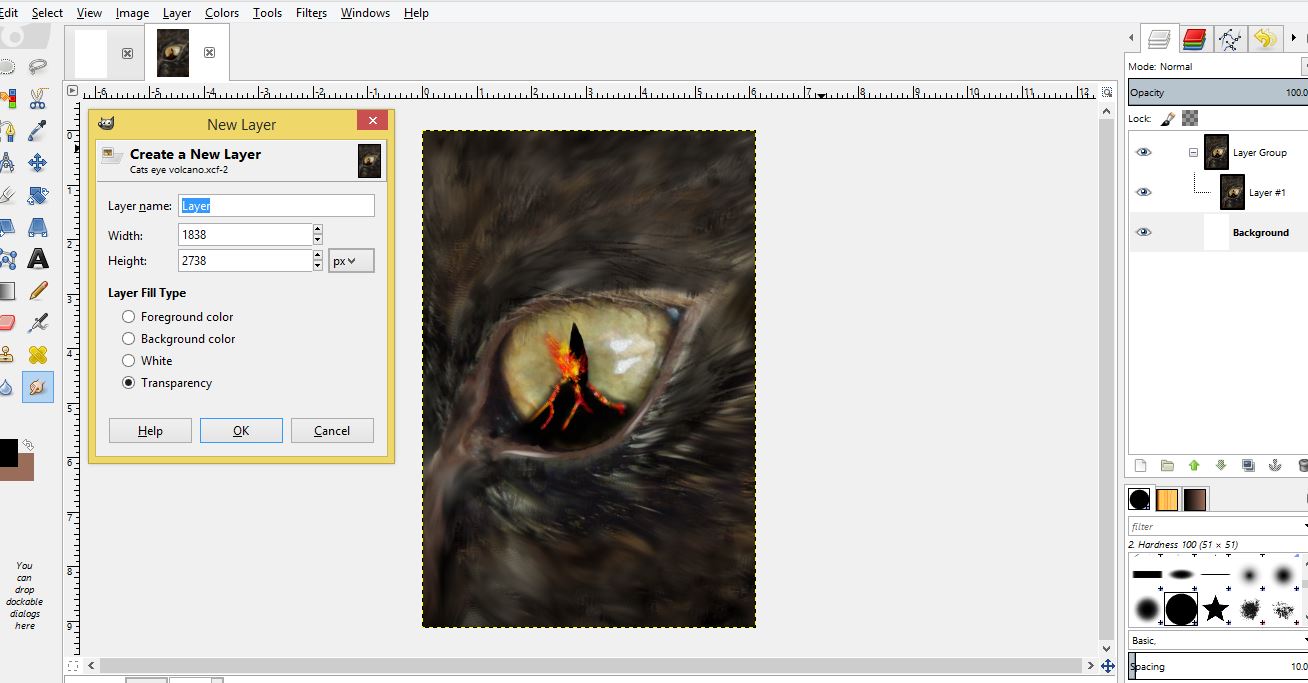The width and height of the screenshot is (1308, 683).
Task: Open the Filters menu
Action: click(x=311, y=13)
